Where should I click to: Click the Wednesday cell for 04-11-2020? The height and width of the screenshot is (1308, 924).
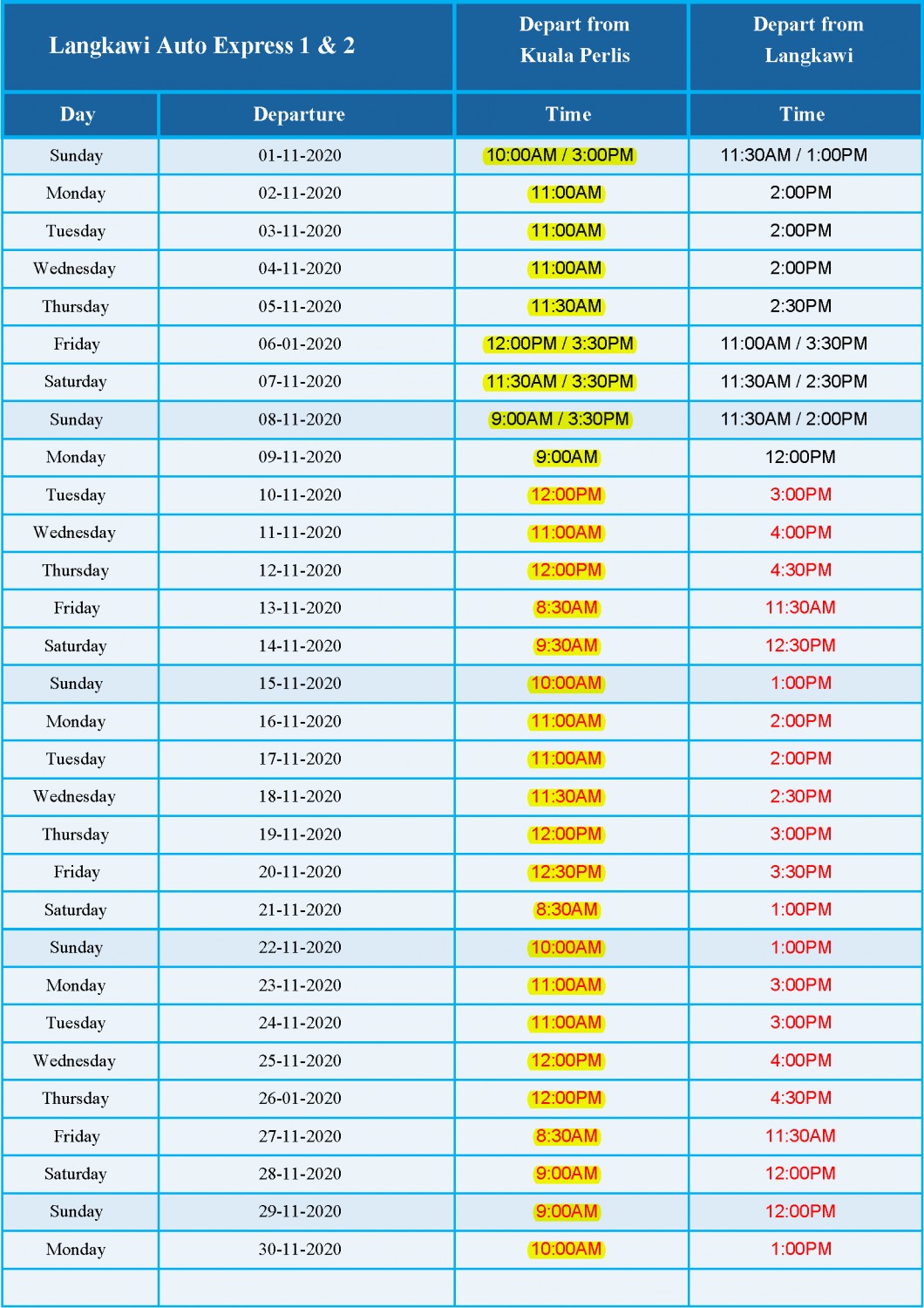tap(75, 269)
